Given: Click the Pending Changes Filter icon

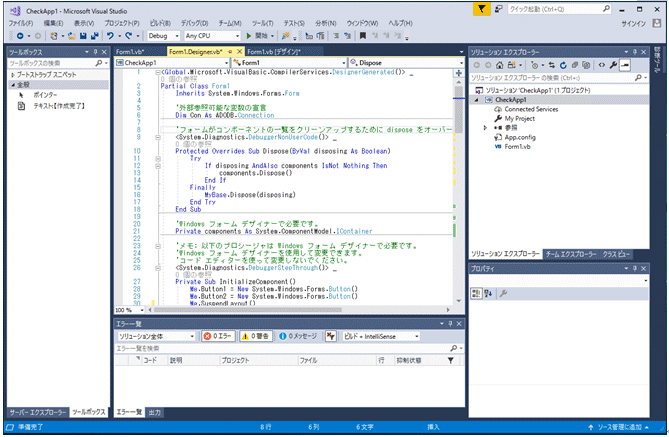Looking at the screenshot, I should 535,65.
